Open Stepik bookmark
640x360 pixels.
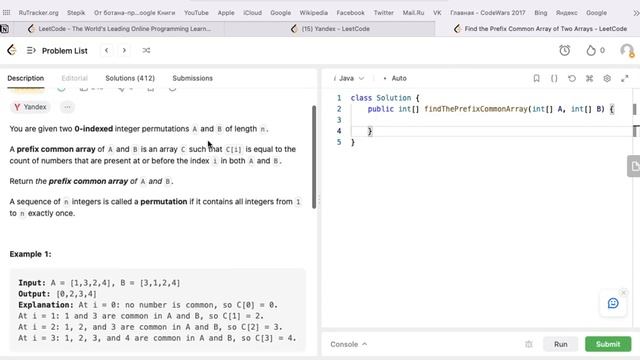click(x=76, y=13)
